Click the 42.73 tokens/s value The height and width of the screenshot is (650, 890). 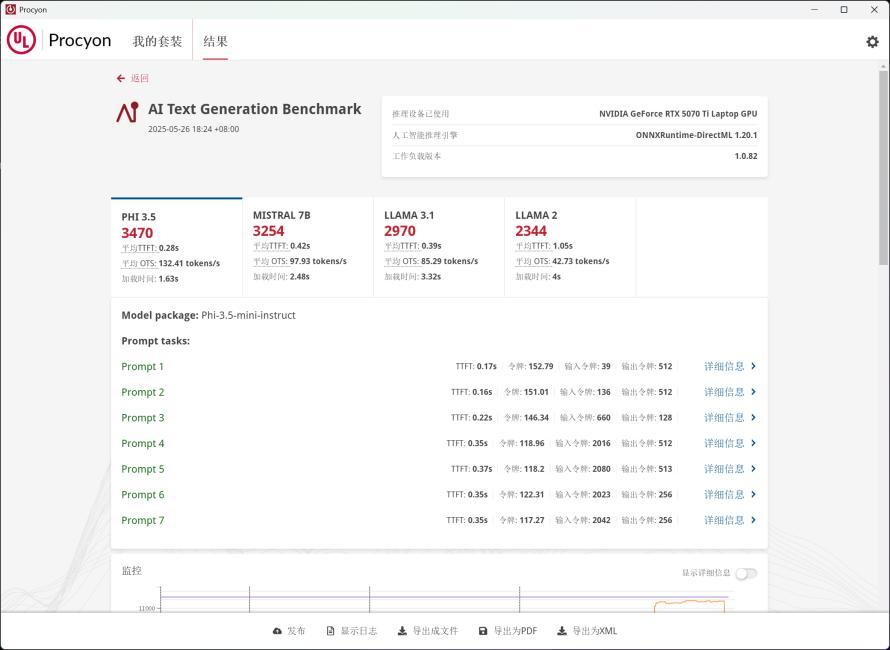pos(581,261)
